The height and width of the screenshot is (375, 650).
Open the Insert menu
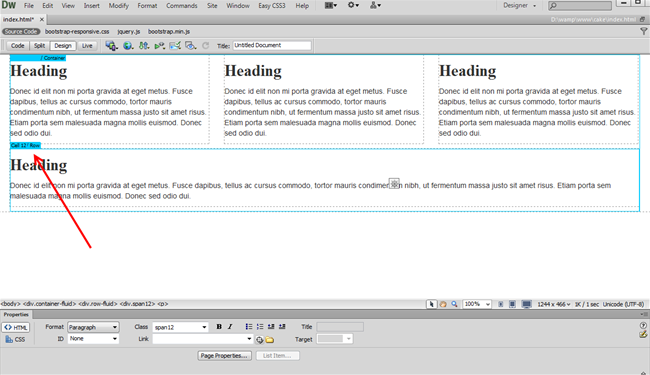coord(92,6)
